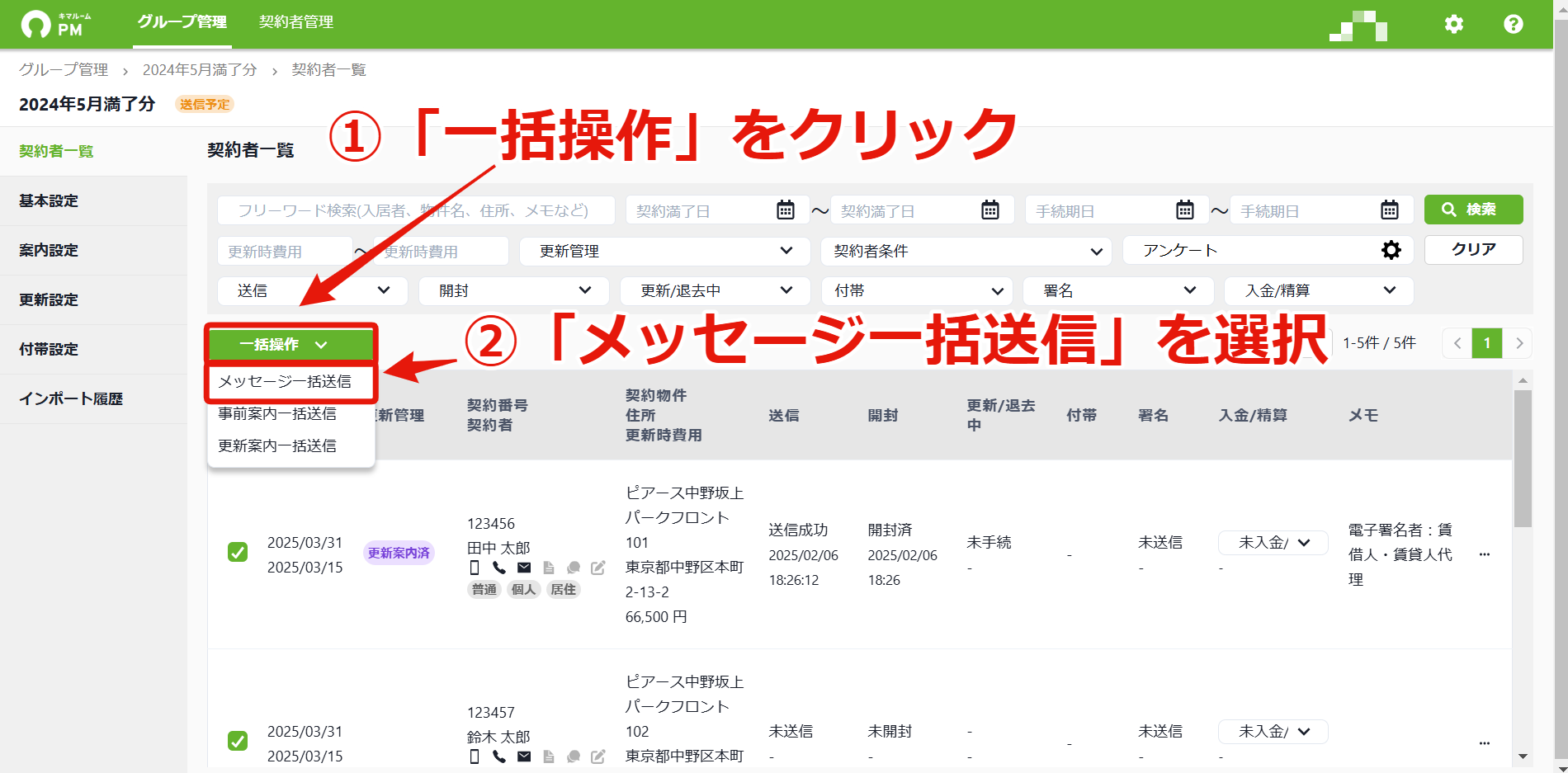Viewport: 1568px width, 773px height.
Task: Open the 署名 filter dropdown
Action: [1118, 290]
